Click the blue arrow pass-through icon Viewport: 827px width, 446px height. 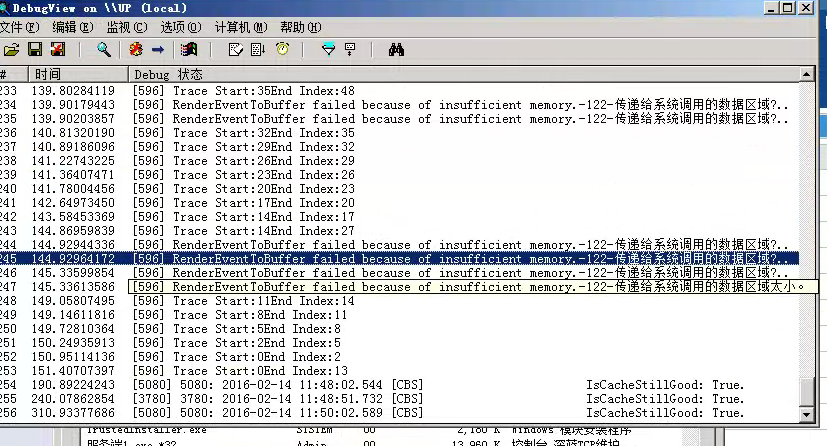click(158, 49)
